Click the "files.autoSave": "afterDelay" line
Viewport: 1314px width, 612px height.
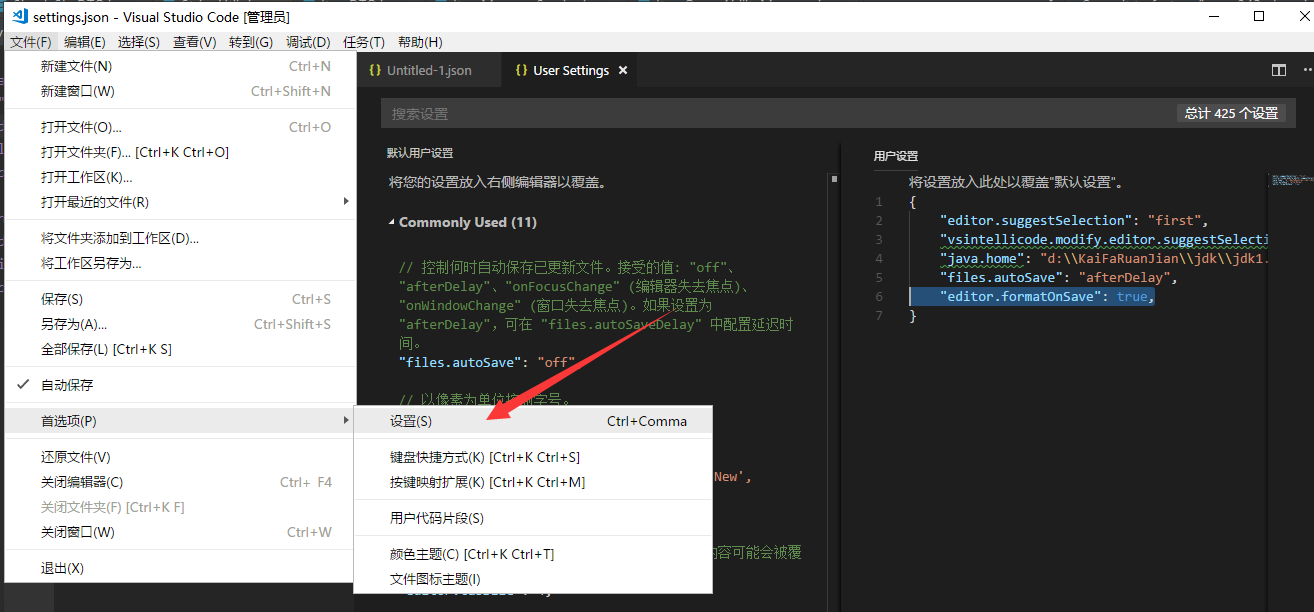pyautogui.click(x=1058, y=277)
